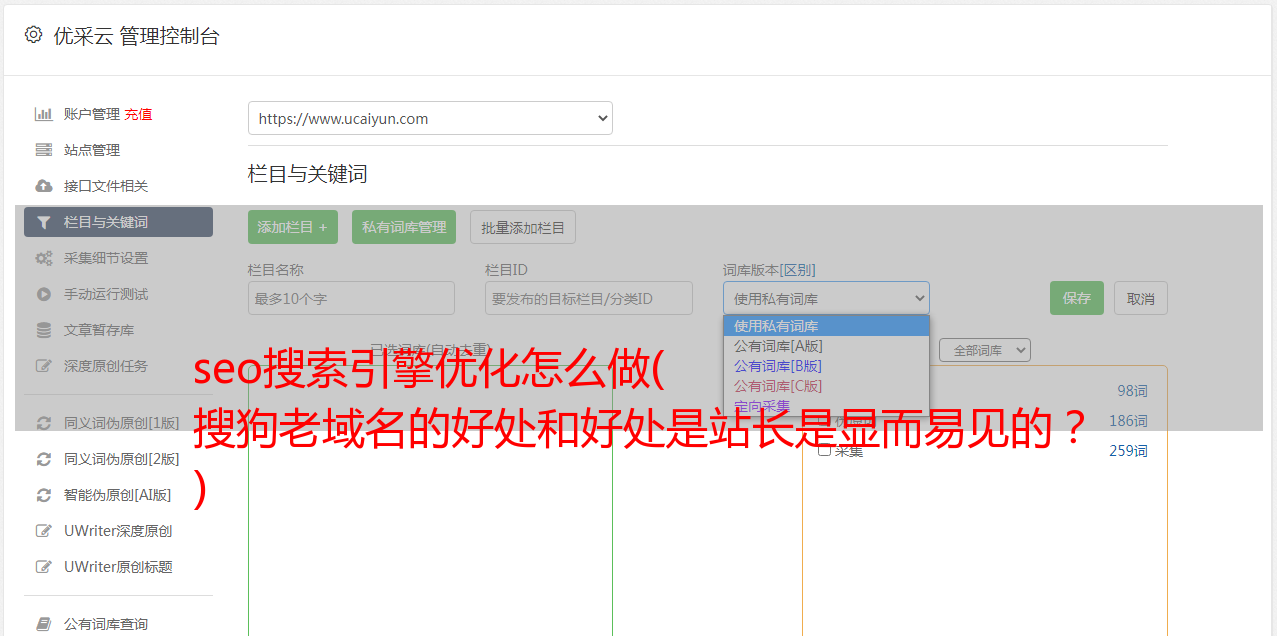
Task: Open UWriter深度原创 in the sidebar
Action: pyautogui.click(x=118, y=531)
